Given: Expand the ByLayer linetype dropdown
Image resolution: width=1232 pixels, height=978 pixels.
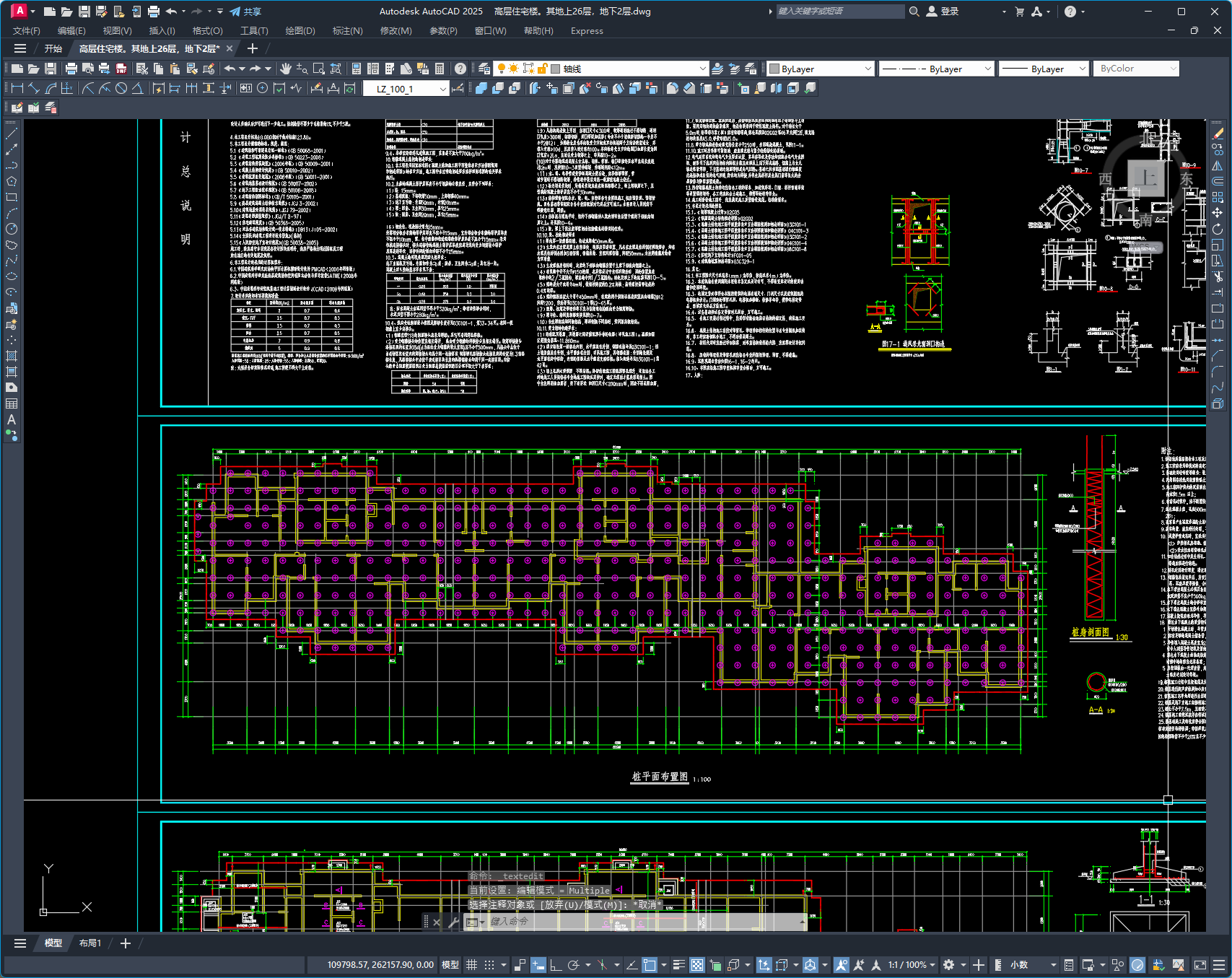Looking at the screenshot, I should click(936, 69).
